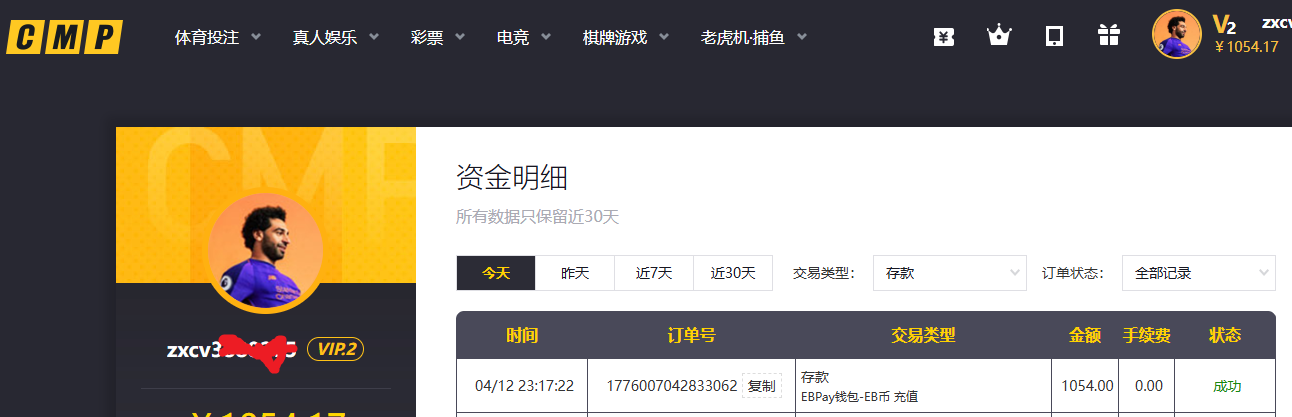Switch to the 近30天 filter

click(x=733, y=273)
